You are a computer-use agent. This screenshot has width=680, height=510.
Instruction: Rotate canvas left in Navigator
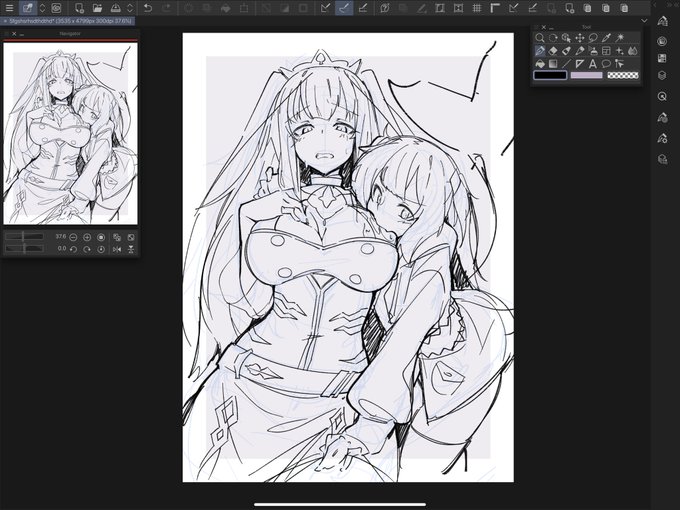coord(73,249)
